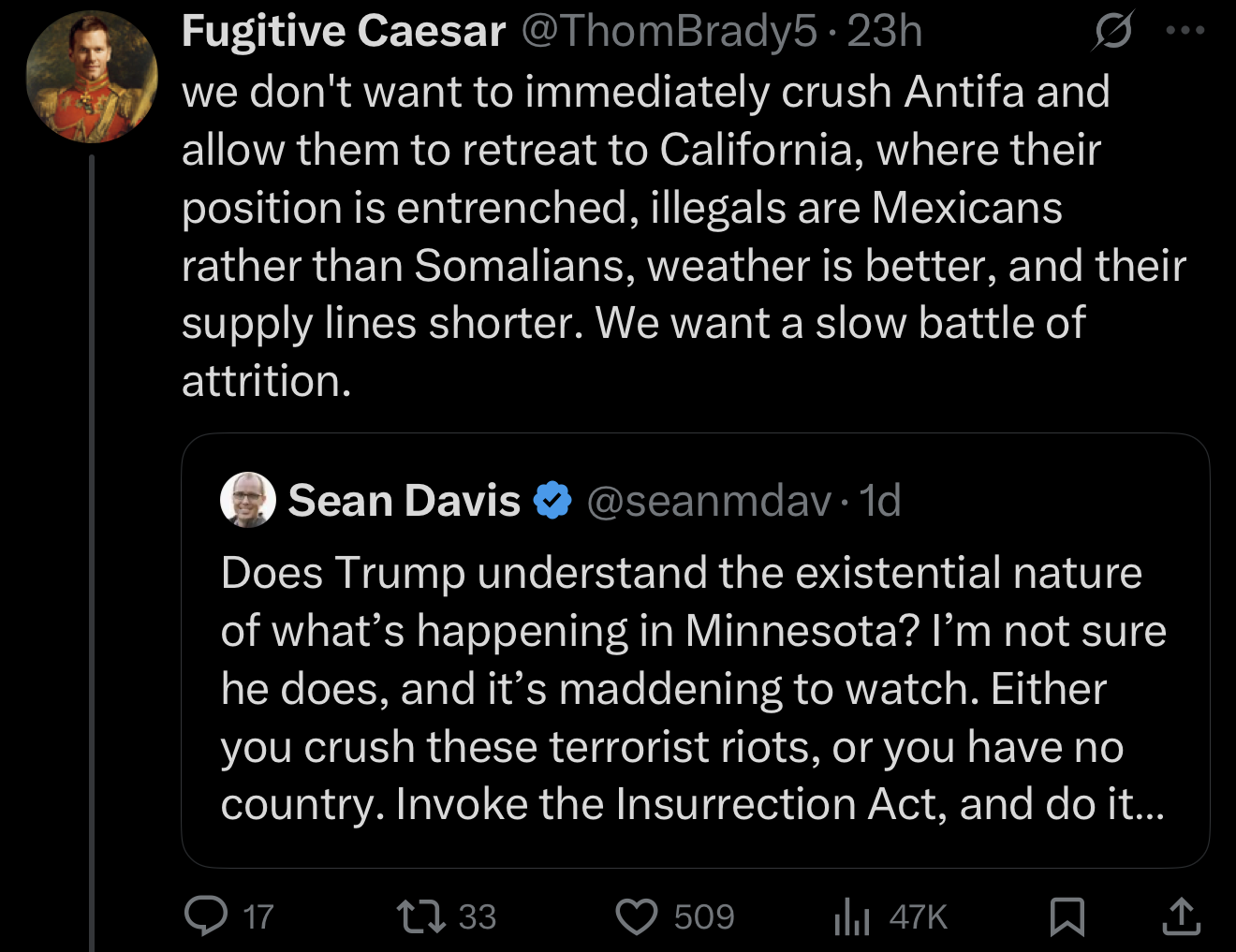Open the quoted tweet about Minnesota

pyautogui.click(x=693, y=688)
